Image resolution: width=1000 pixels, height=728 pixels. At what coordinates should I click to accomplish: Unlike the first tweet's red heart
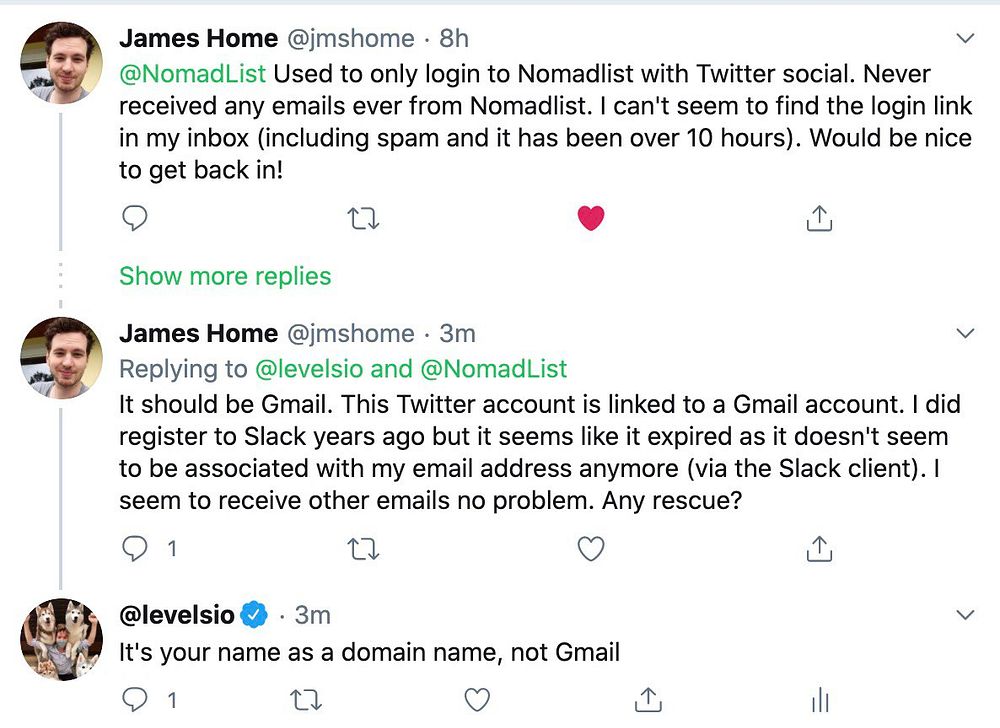point(591,218)
